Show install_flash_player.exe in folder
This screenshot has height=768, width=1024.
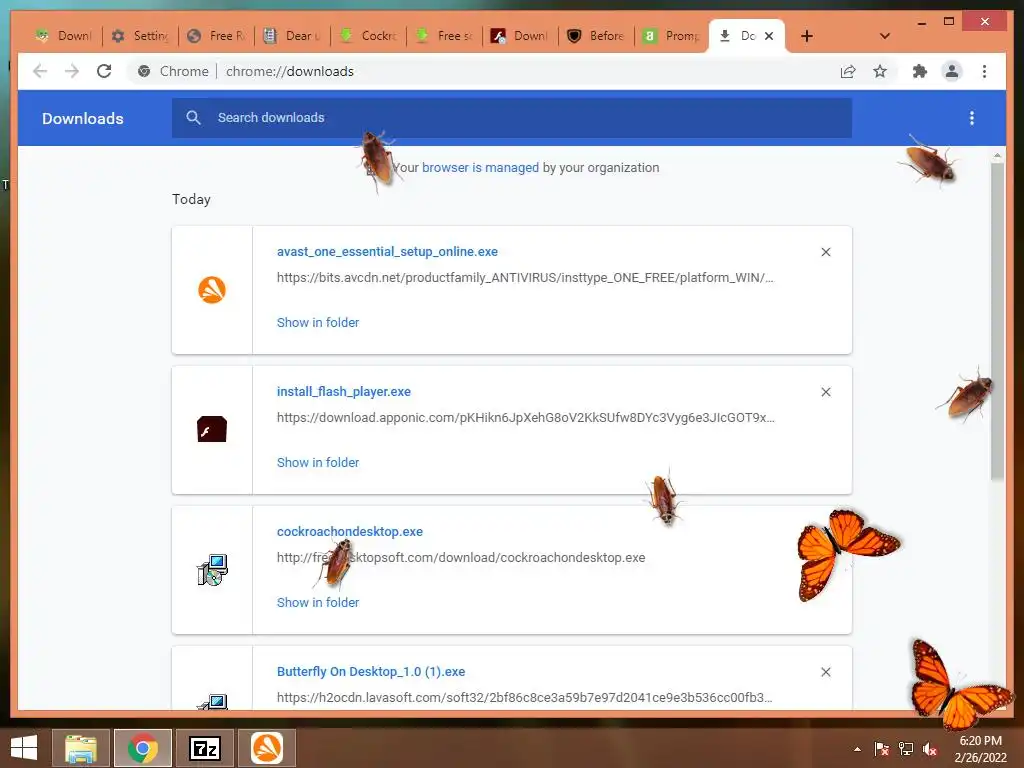(318, 462)
